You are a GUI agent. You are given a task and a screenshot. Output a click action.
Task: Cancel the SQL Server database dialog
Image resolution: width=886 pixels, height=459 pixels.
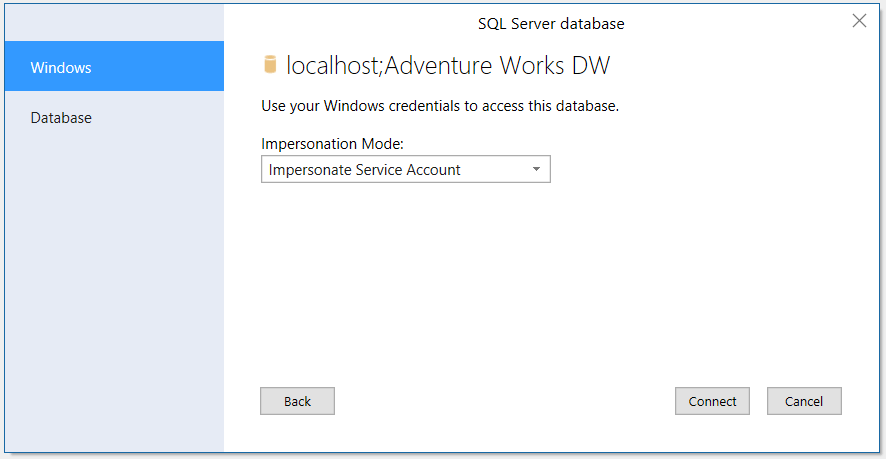(x=804, y=401)
